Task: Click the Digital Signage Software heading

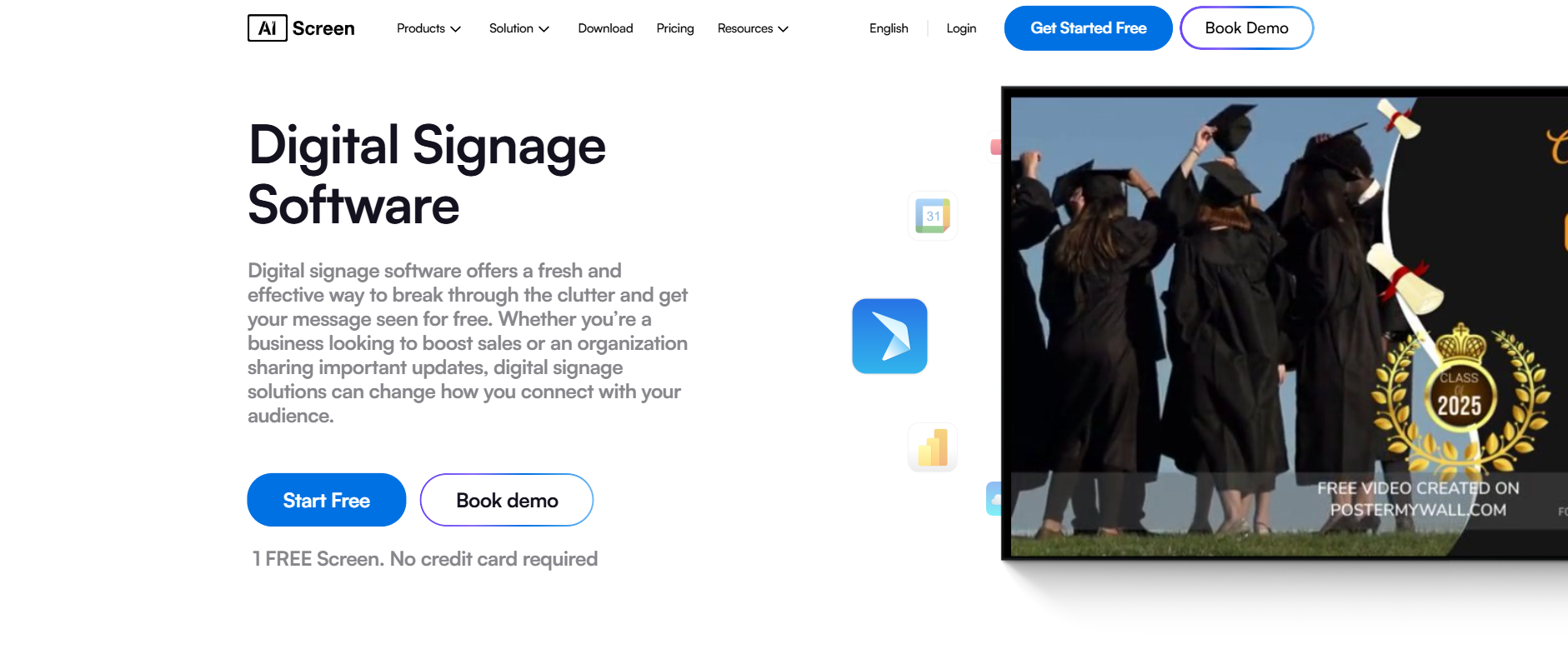Action: point(427,175)
